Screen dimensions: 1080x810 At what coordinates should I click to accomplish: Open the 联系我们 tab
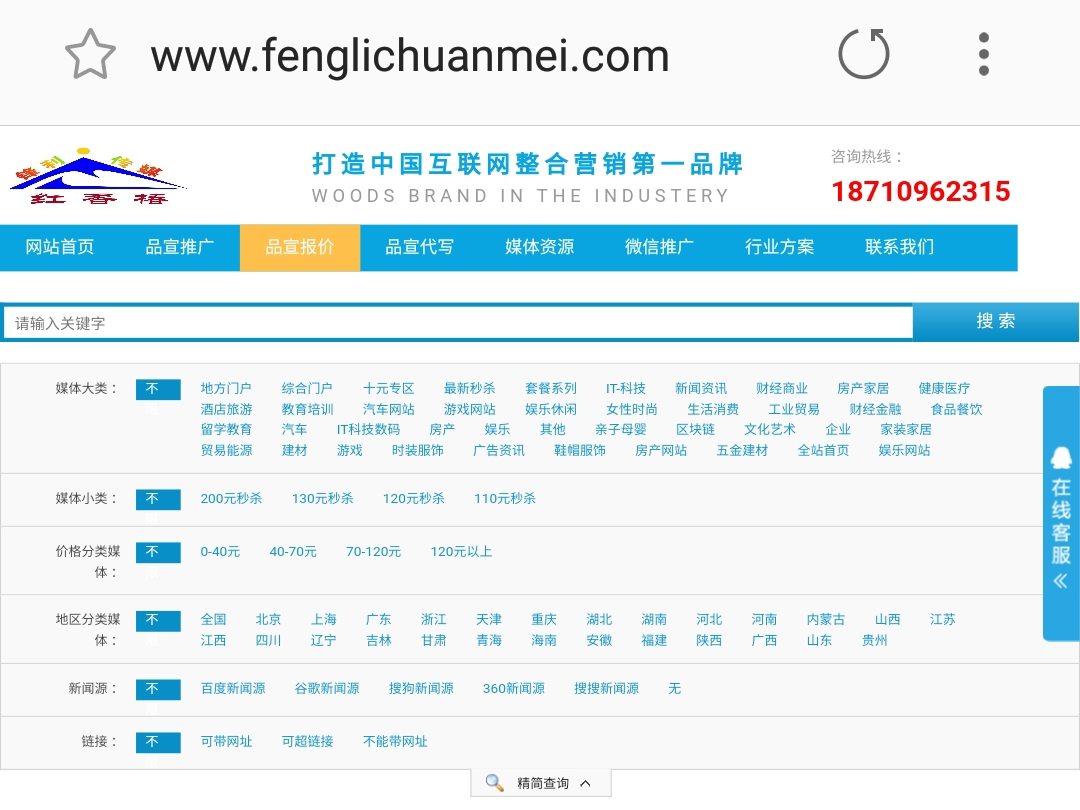click(x=898, y=247)
